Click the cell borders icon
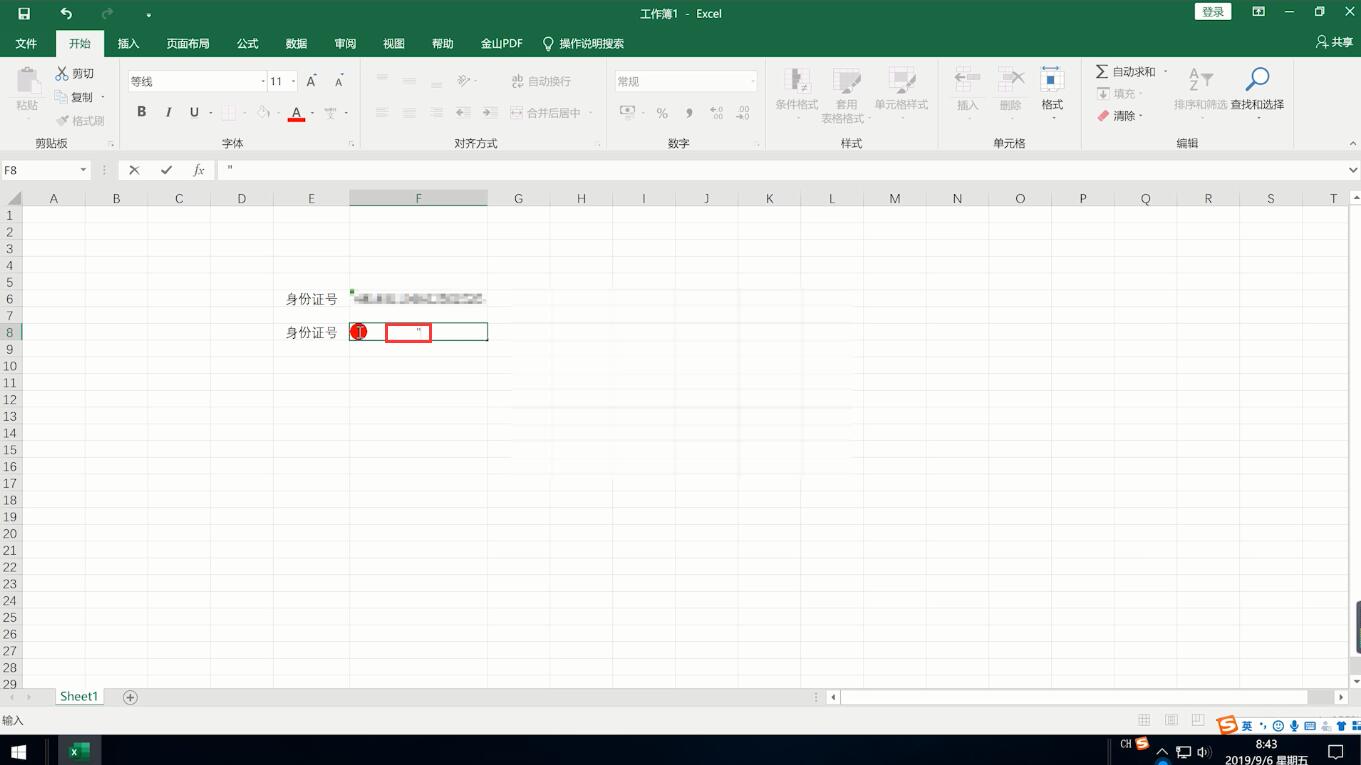This screenshot has width=1361, height=765. (x=228, y=113)
